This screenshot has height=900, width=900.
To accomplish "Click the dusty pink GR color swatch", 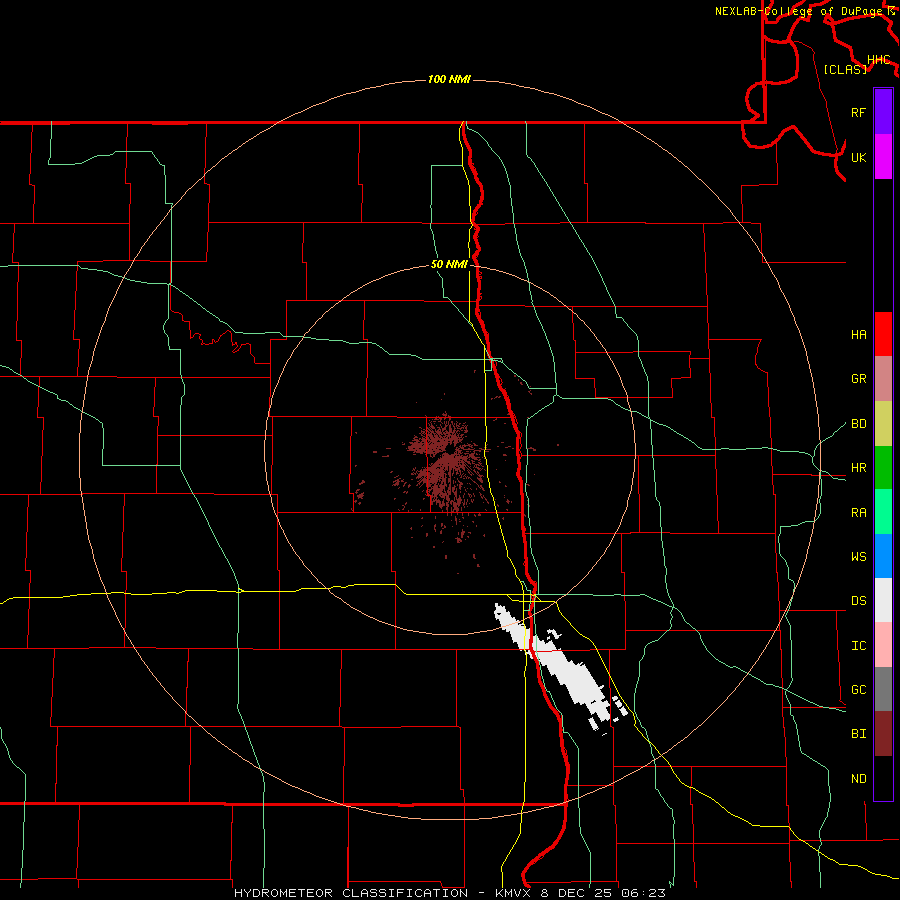I will (883, 378).
